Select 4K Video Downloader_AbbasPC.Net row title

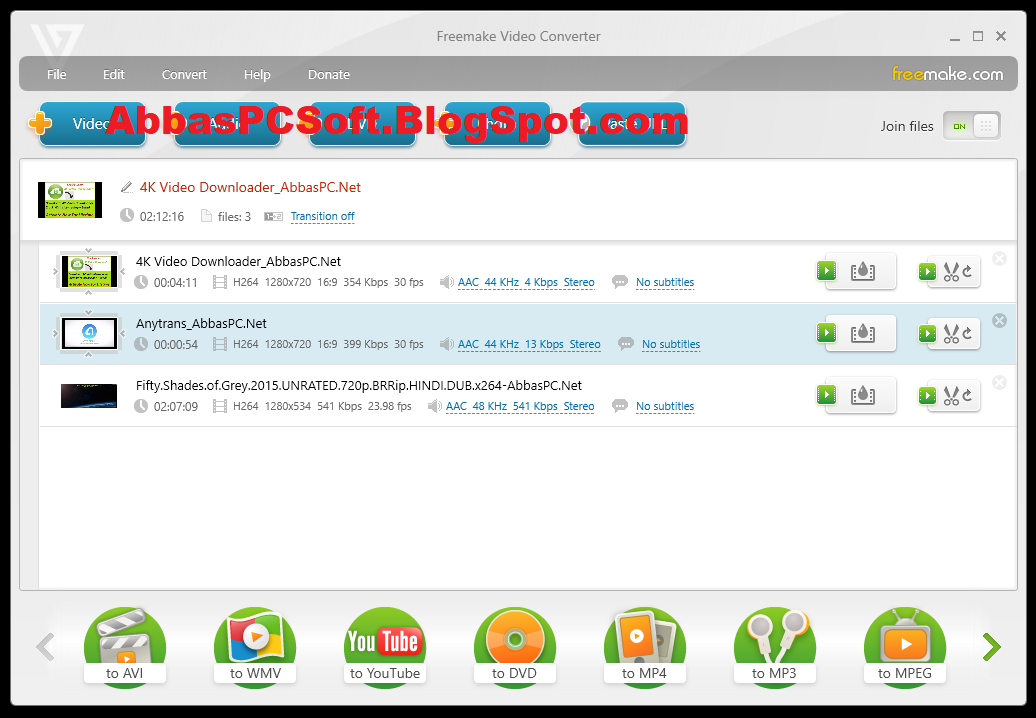coord(239,262)
